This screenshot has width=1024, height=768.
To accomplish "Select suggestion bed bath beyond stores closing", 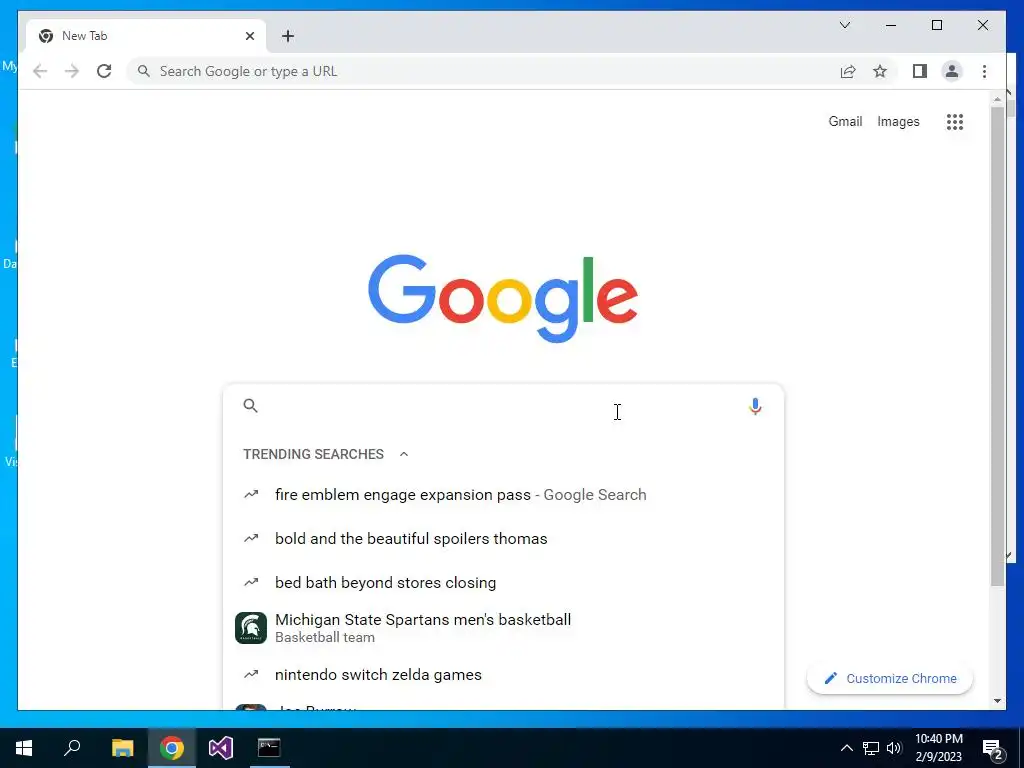I will (503, 583).
